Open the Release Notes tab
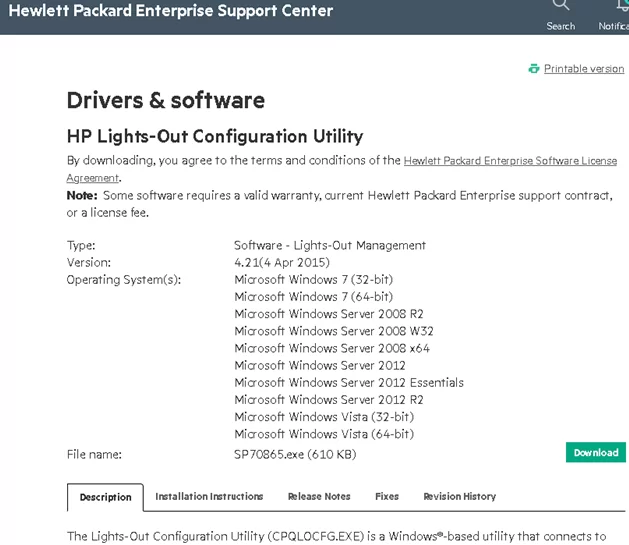The height and width of the screenshot is (545, 629). (x=319, y=496)
